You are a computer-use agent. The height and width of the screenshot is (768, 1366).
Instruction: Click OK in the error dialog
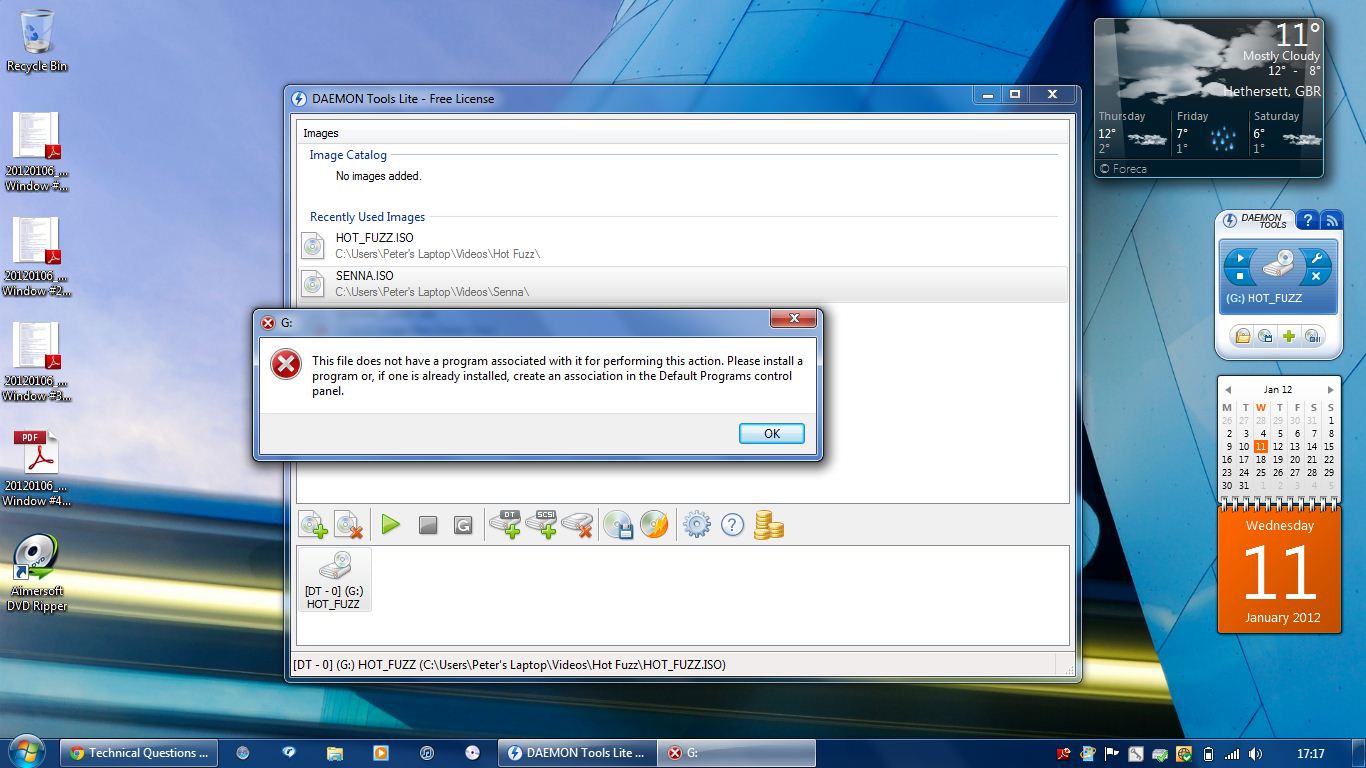(x=771, y=434)
